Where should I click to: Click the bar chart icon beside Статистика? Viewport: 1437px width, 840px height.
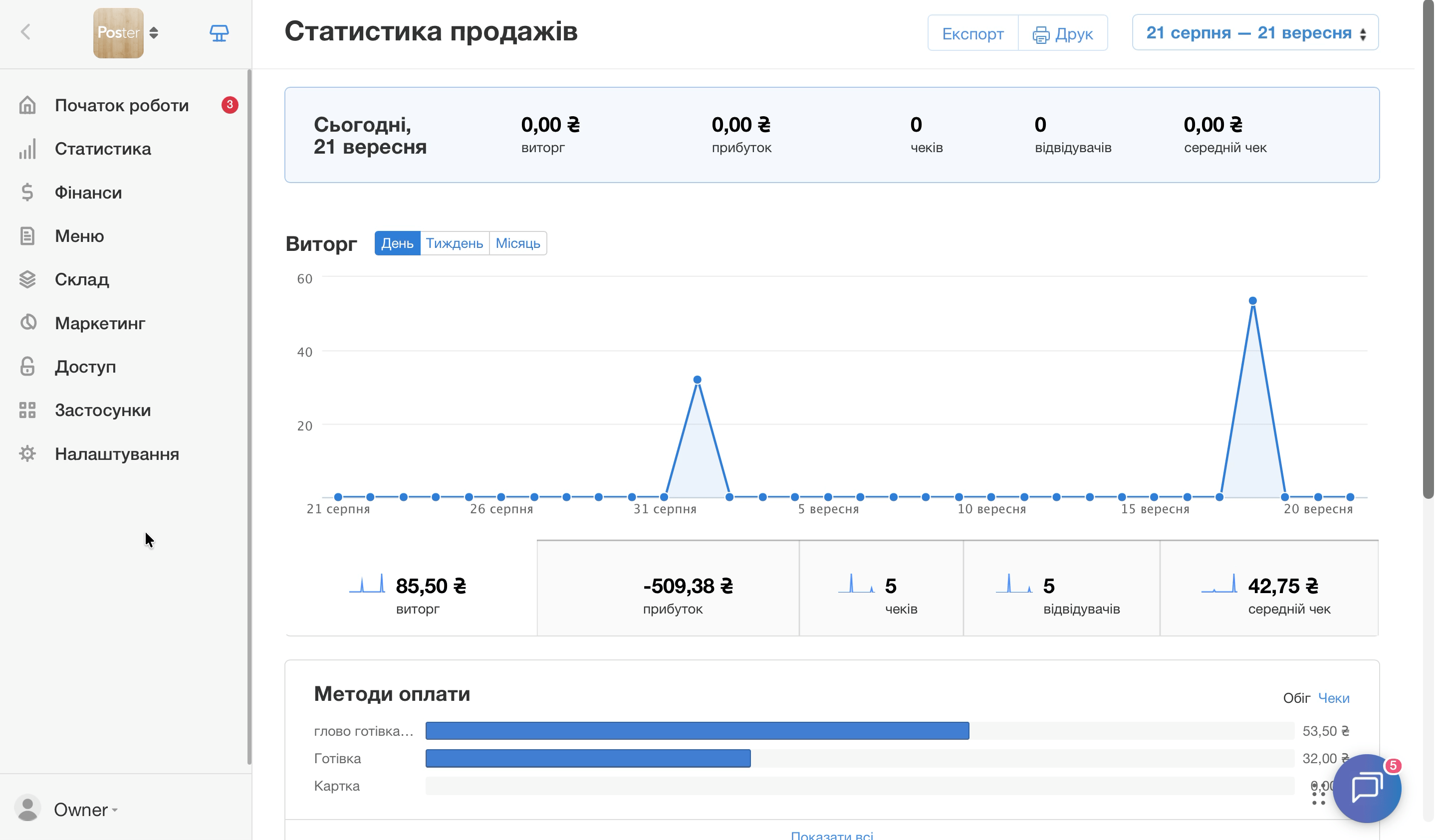point(27,149)
